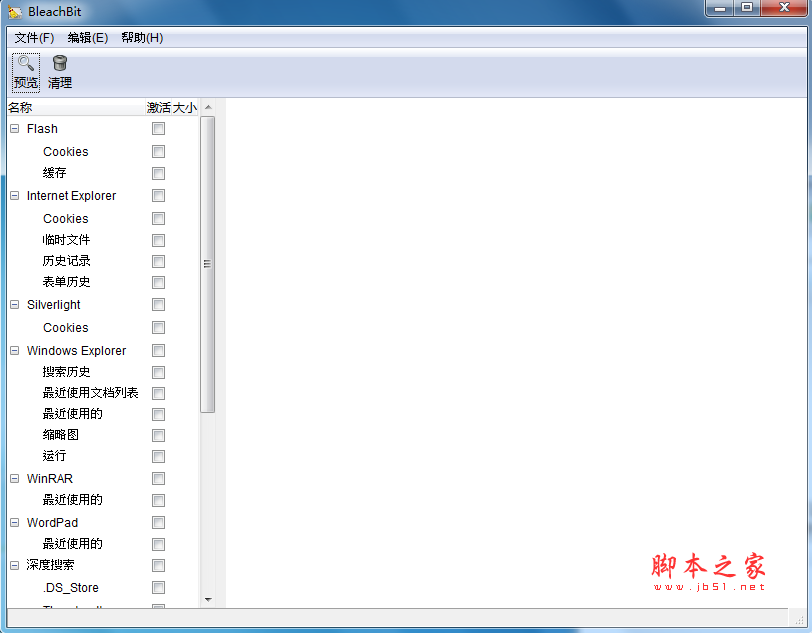Tick the 运行 checkbox
812x633 pixels.
(x=158, y=456)
